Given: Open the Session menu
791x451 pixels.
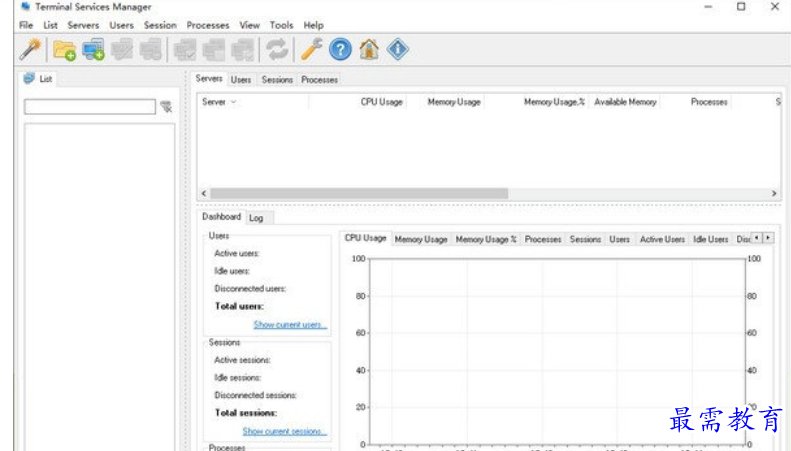Looking at the screenshot, I should click(160, 25).
